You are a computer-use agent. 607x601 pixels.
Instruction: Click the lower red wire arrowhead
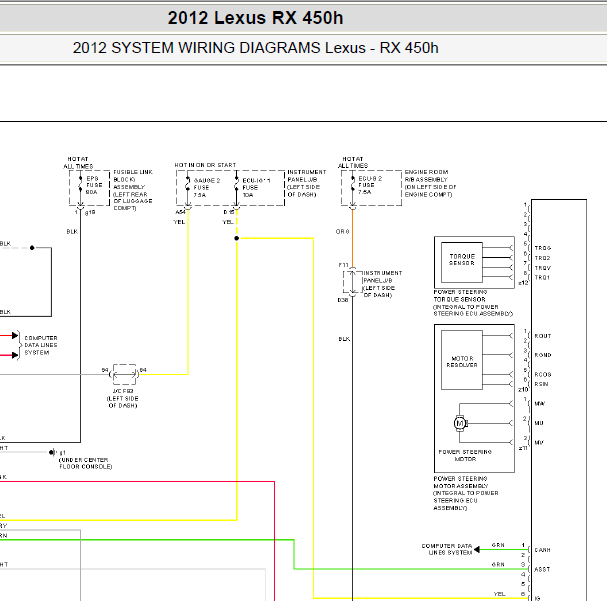click(15, 355)
